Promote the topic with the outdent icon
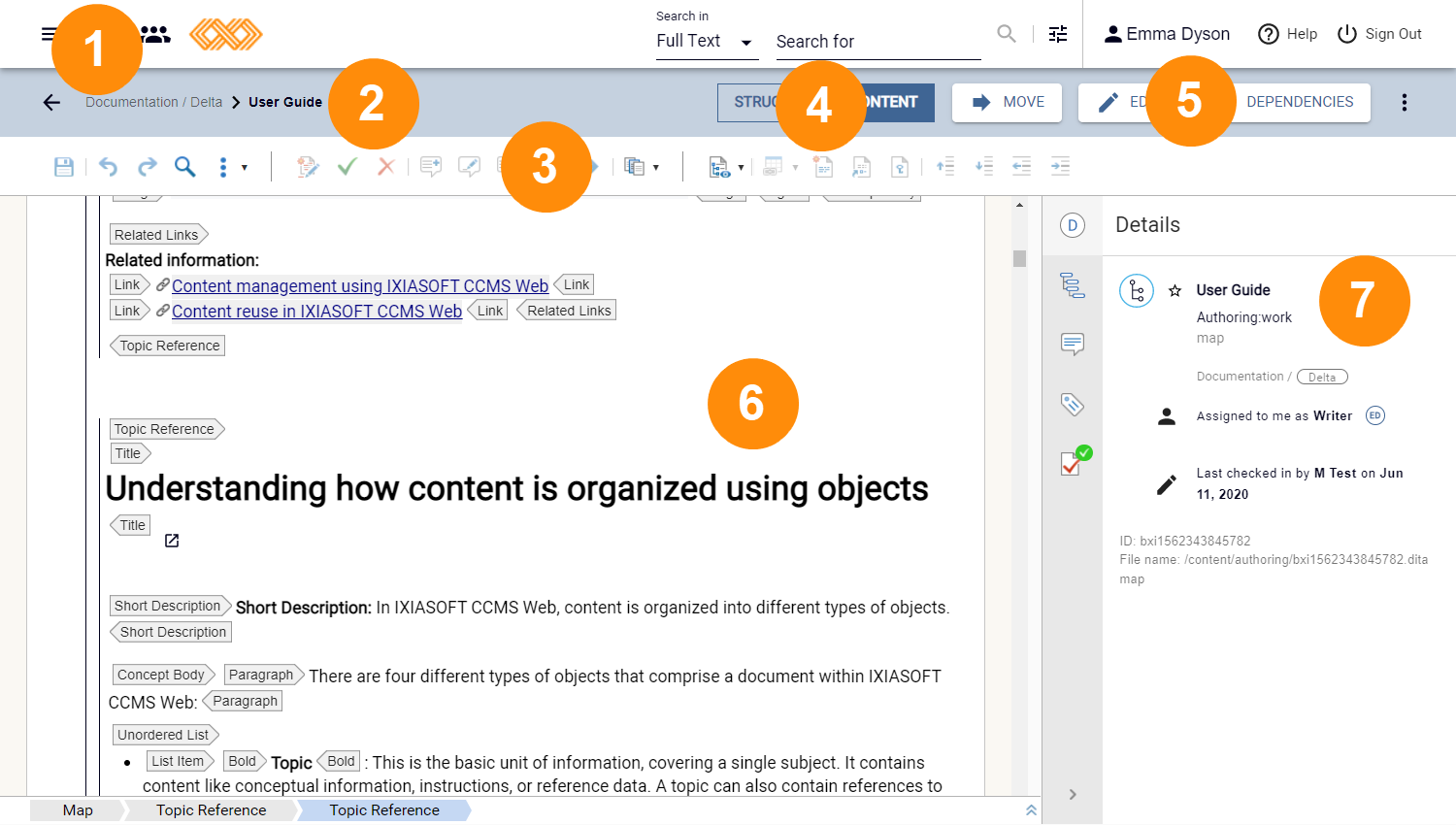Image resolution: width=1456 pixels, height=825 pixels. [x=1022, y=167]
